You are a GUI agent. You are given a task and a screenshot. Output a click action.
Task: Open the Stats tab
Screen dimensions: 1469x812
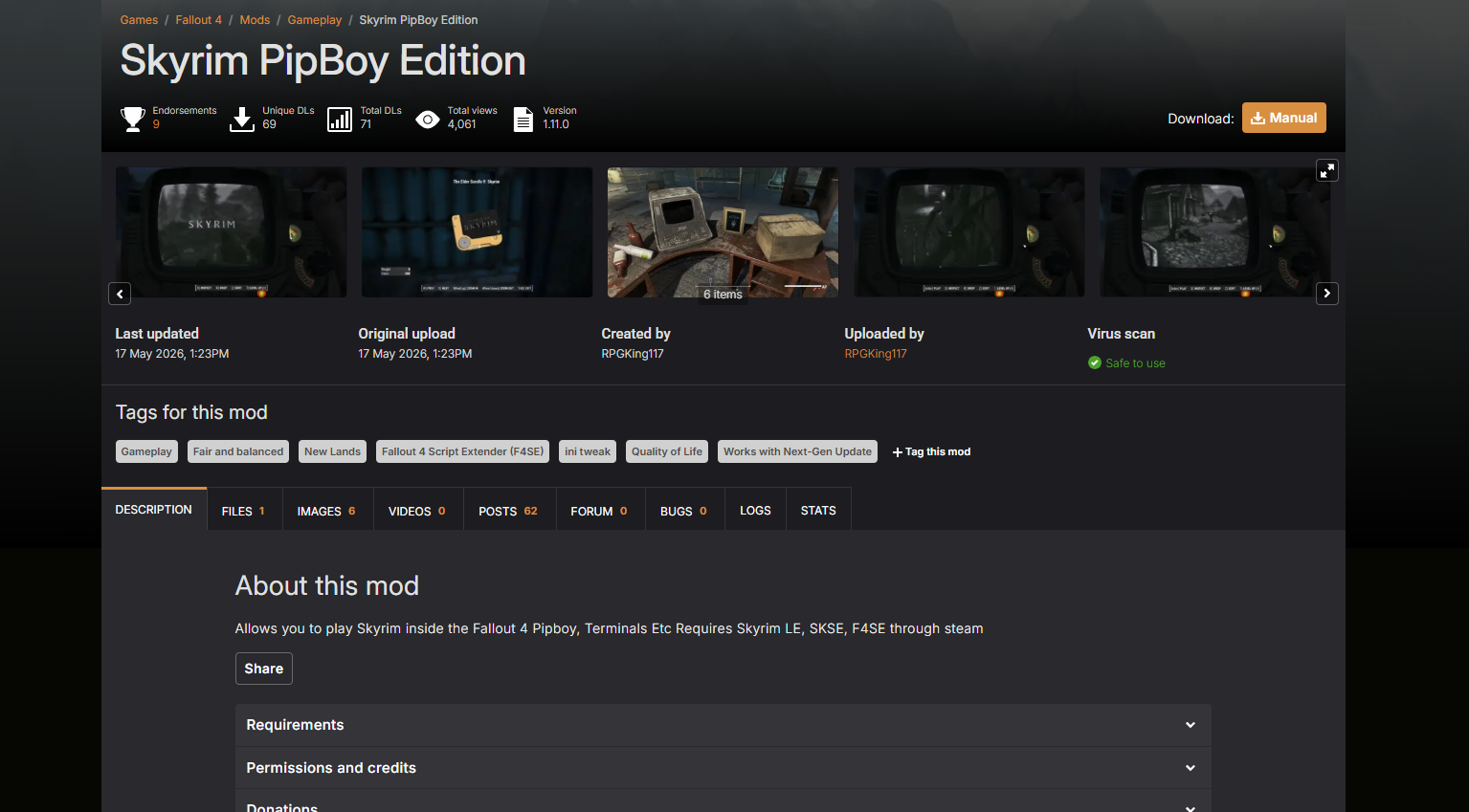click(x=818, y=511)
